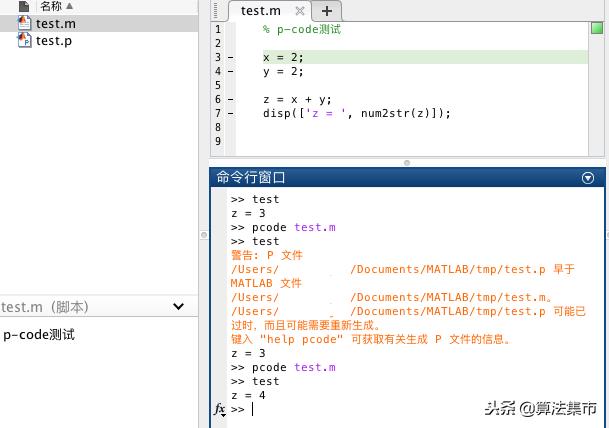Image resolution: width=609 pixels, height=428 pixels.
Task: Select test.p in the file list
Action: (54, 41)
